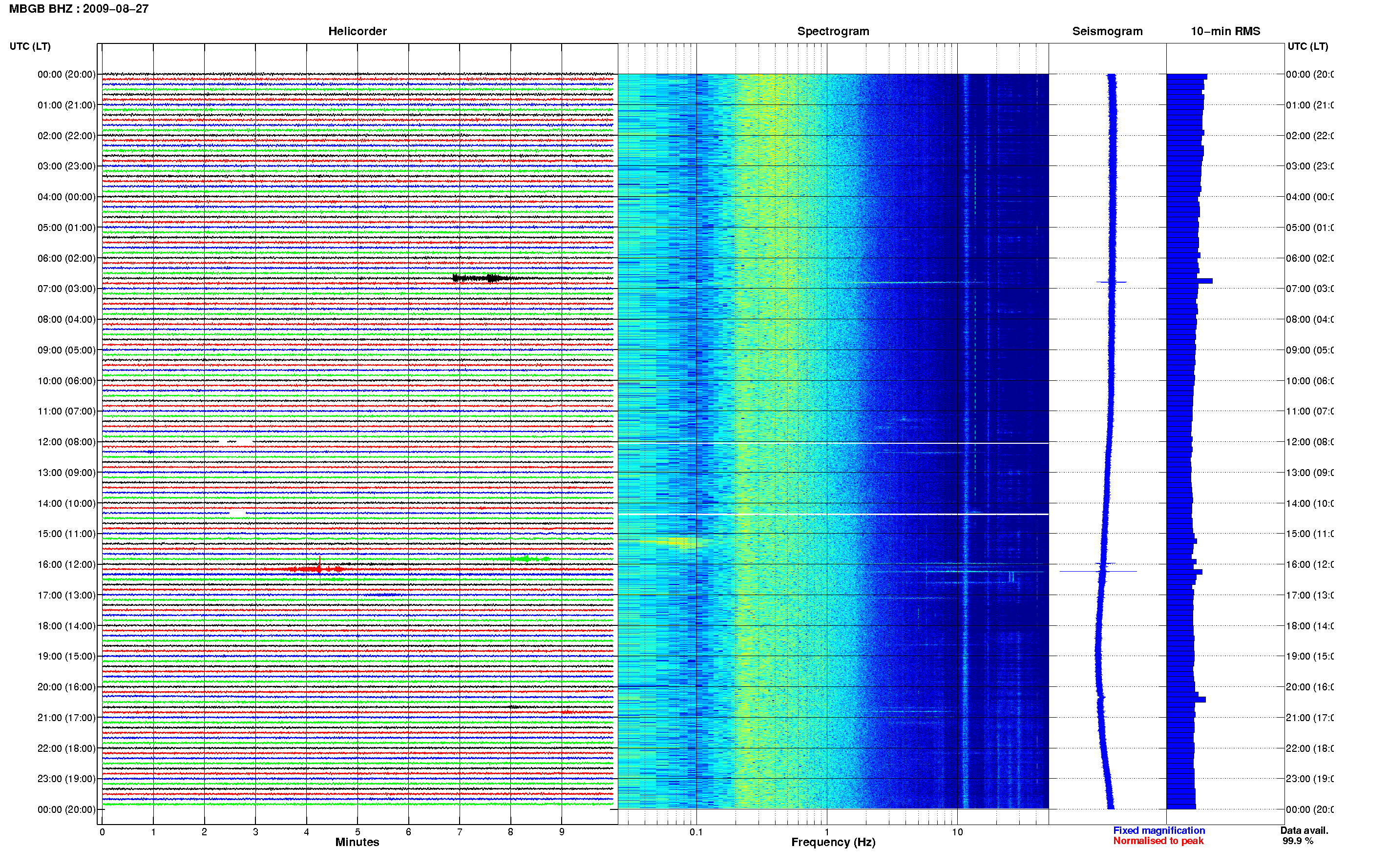Click the white data-gap line near 12:00 in spectrogram
This screenshot has height=868, width=1389.
point(833,443)
